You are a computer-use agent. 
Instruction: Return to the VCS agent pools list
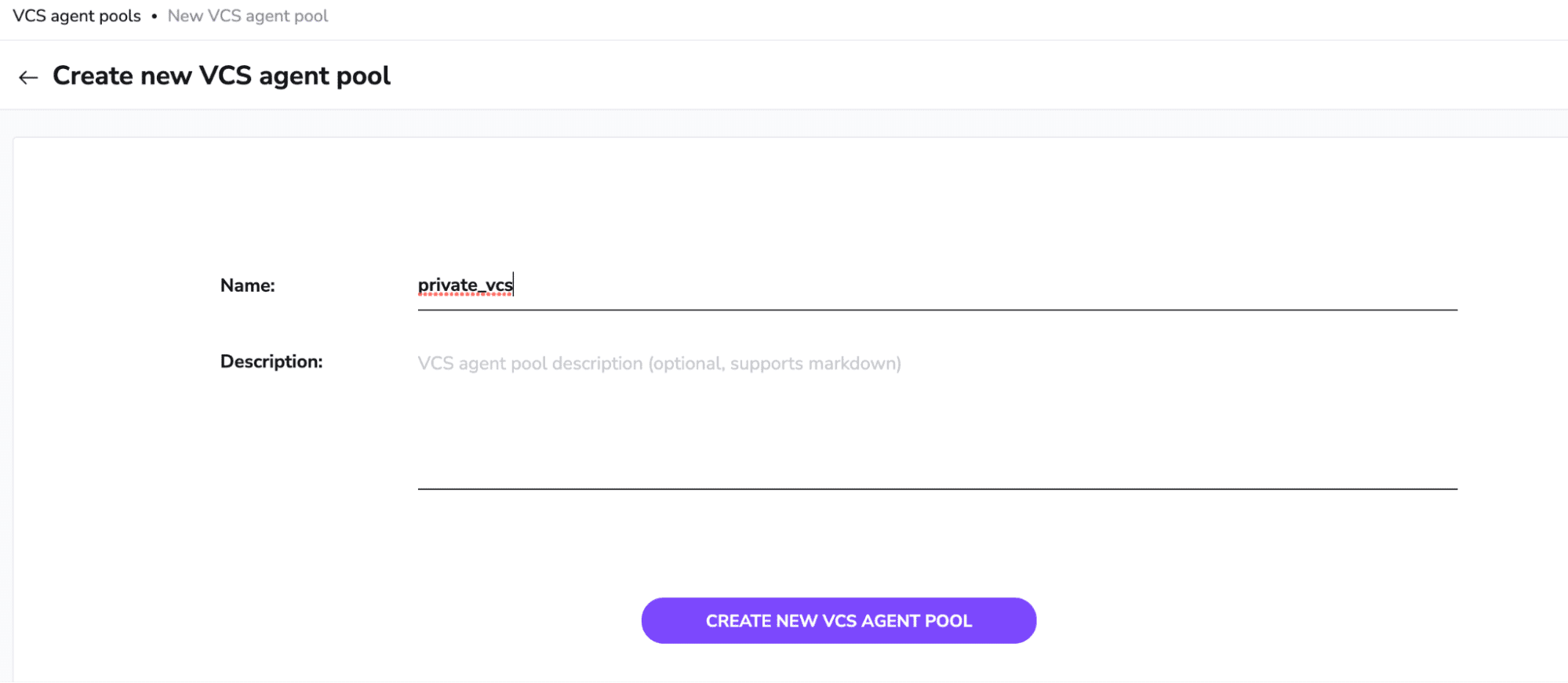(x=77, y=16)
